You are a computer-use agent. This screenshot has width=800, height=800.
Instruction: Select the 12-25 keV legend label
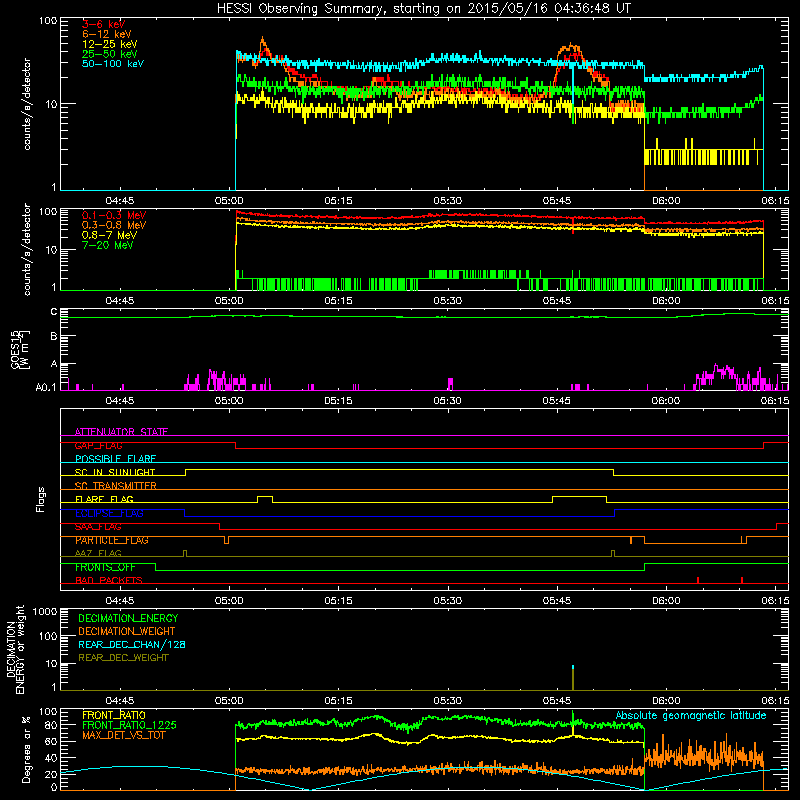[x=110, y=44]
